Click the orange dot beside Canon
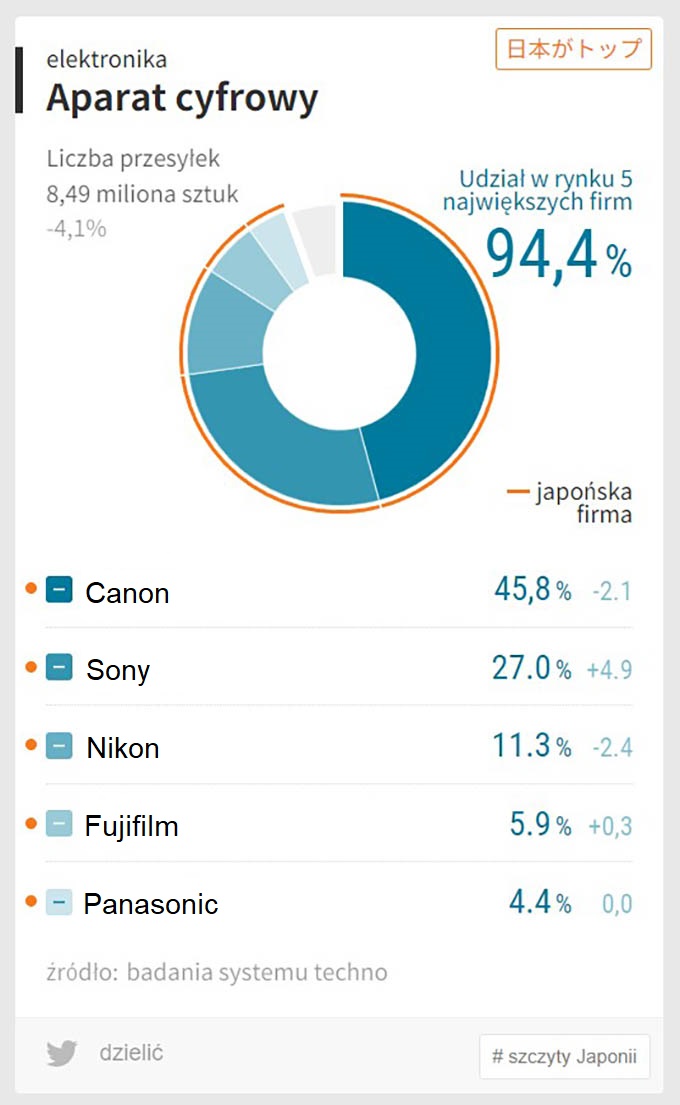Image resolution: width=680 pixels, height=1105 pixels. click(30, 588)
